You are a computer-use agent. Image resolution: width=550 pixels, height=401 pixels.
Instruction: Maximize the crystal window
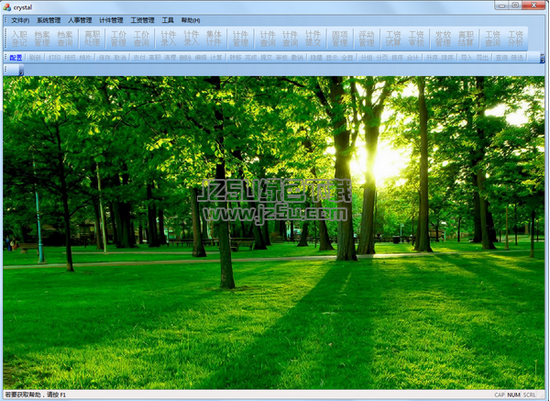515,5
